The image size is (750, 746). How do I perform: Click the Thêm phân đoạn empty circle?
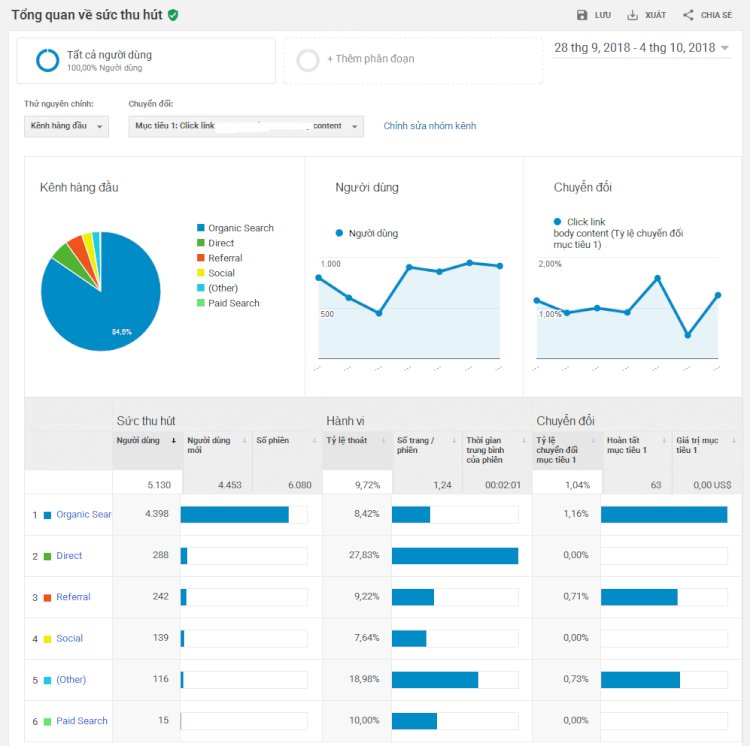tap(308, 60)
